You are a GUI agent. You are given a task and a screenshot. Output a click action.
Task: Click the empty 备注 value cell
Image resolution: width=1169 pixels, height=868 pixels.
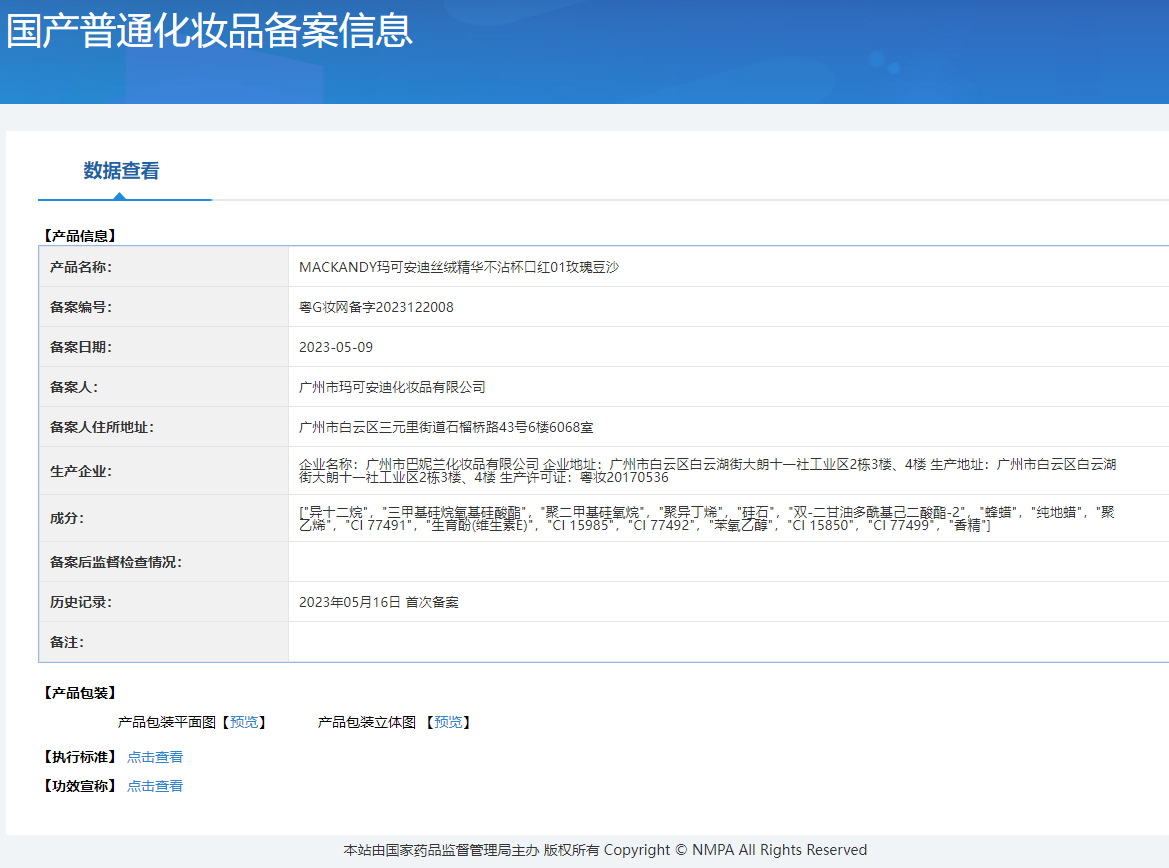[x=728, y=642]
